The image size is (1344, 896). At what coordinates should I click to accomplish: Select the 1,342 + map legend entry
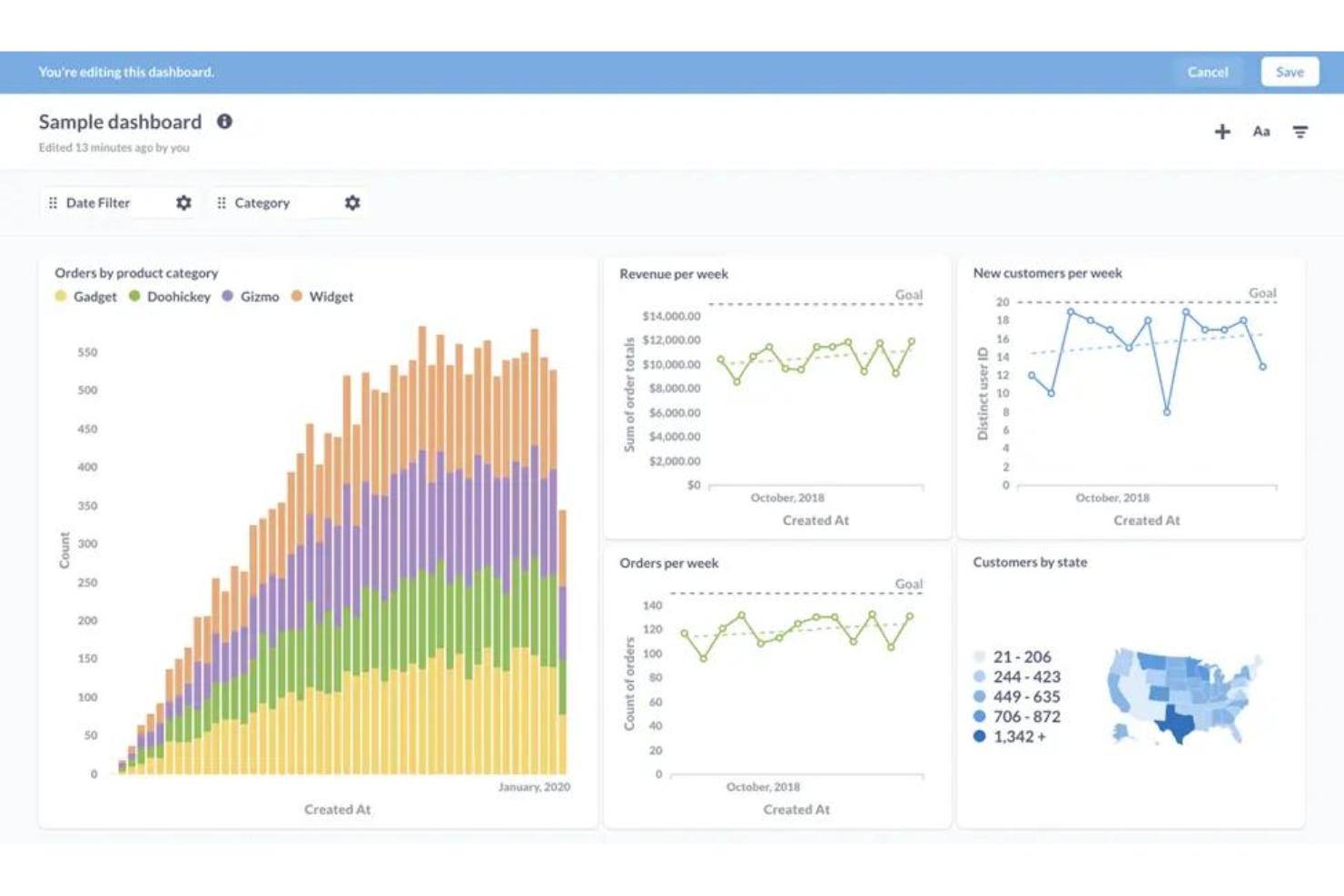pyautogui.click(x=1010, y=736)
